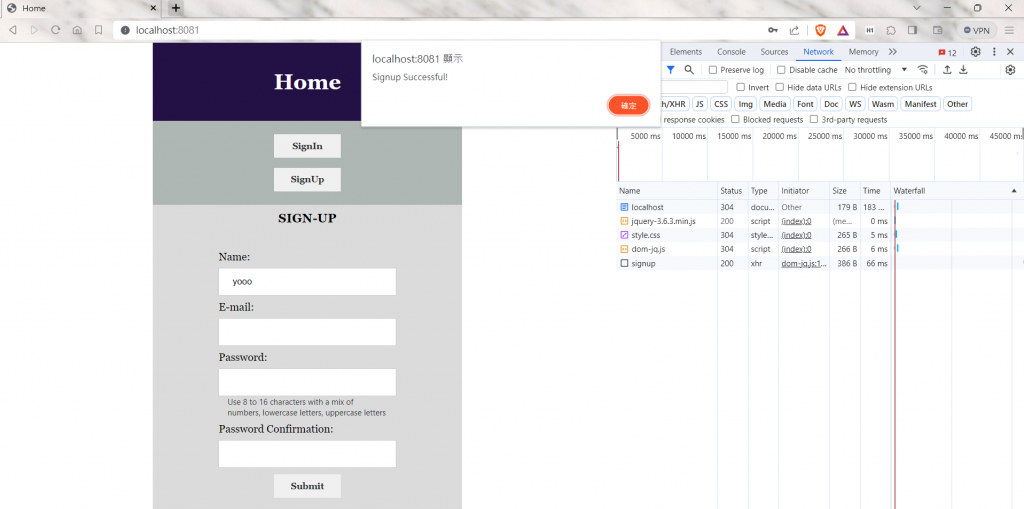Close the DevTools panel
The width and height of the screenshot is (1024, 509).
pos(1011,52)
